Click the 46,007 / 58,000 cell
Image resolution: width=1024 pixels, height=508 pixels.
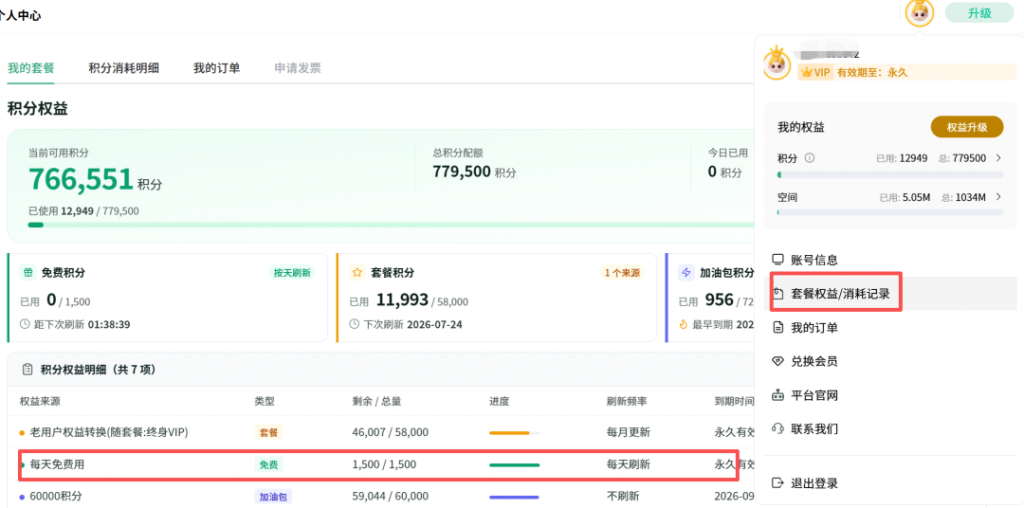(x=390, y=432)
